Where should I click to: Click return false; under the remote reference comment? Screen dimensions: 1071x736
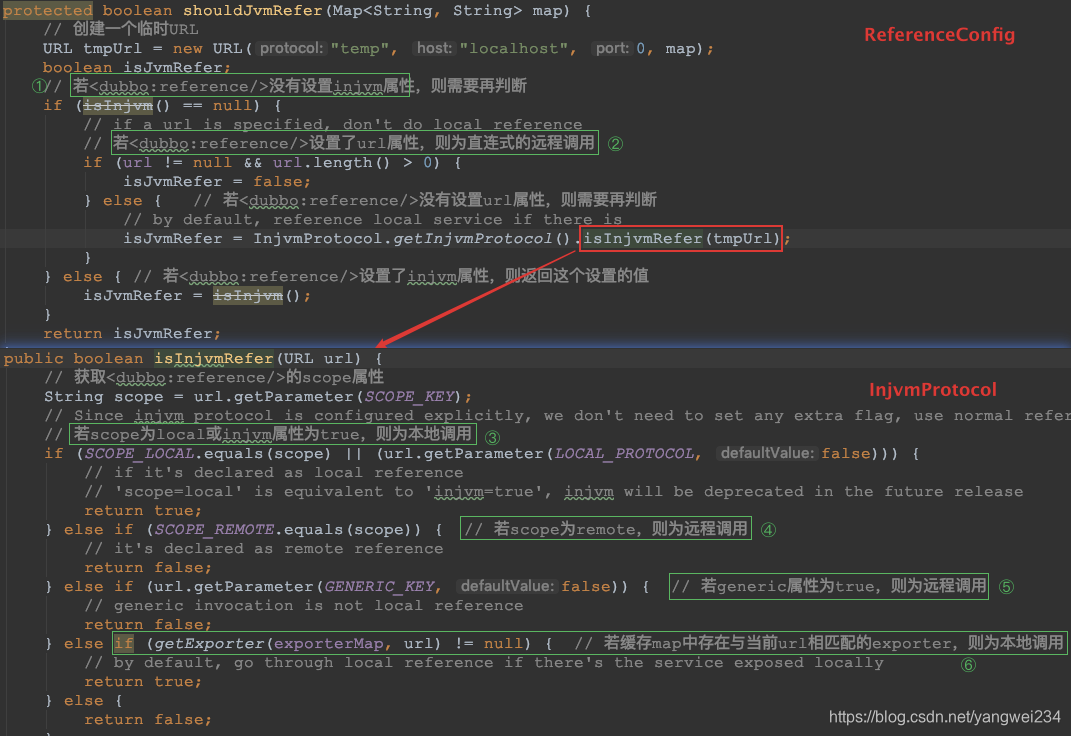tap(148, 568)
